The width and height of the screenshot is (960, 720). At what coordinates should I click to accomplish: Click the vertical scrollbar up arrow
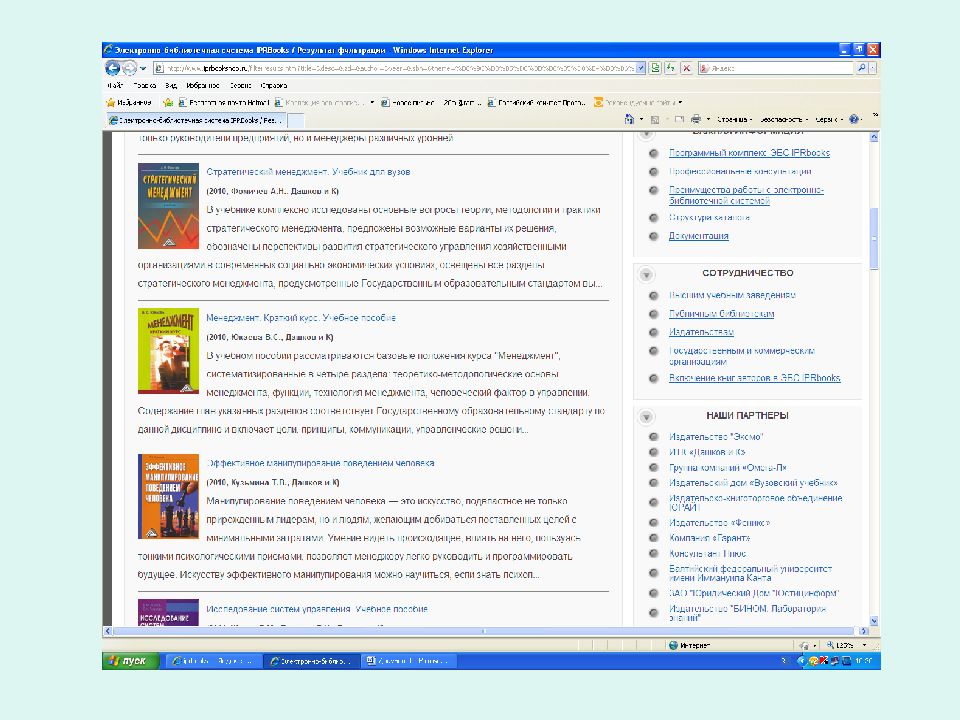[874, 137]
